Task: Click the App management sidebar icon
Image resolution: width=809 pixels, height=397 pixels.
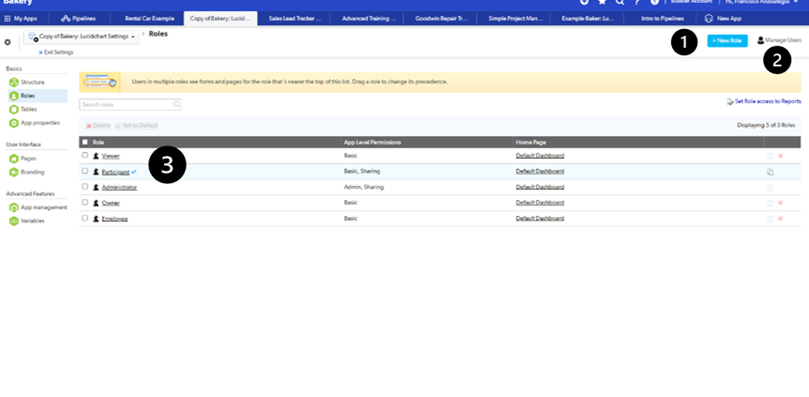Action: click(14, 208)
